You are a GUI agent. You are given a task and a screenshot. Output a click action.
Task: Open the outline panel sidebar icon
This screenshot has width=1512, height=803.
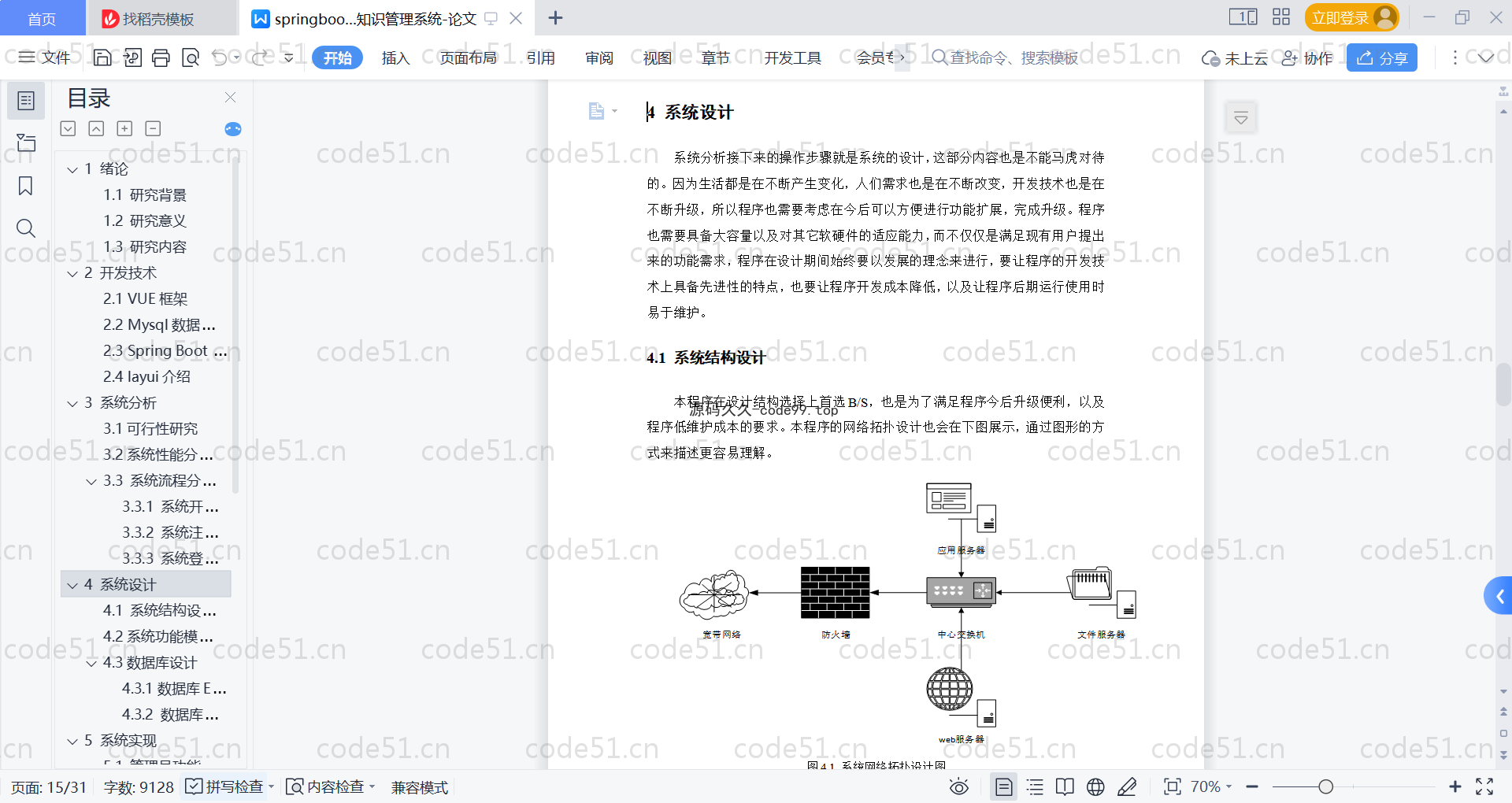pos(26,101)
